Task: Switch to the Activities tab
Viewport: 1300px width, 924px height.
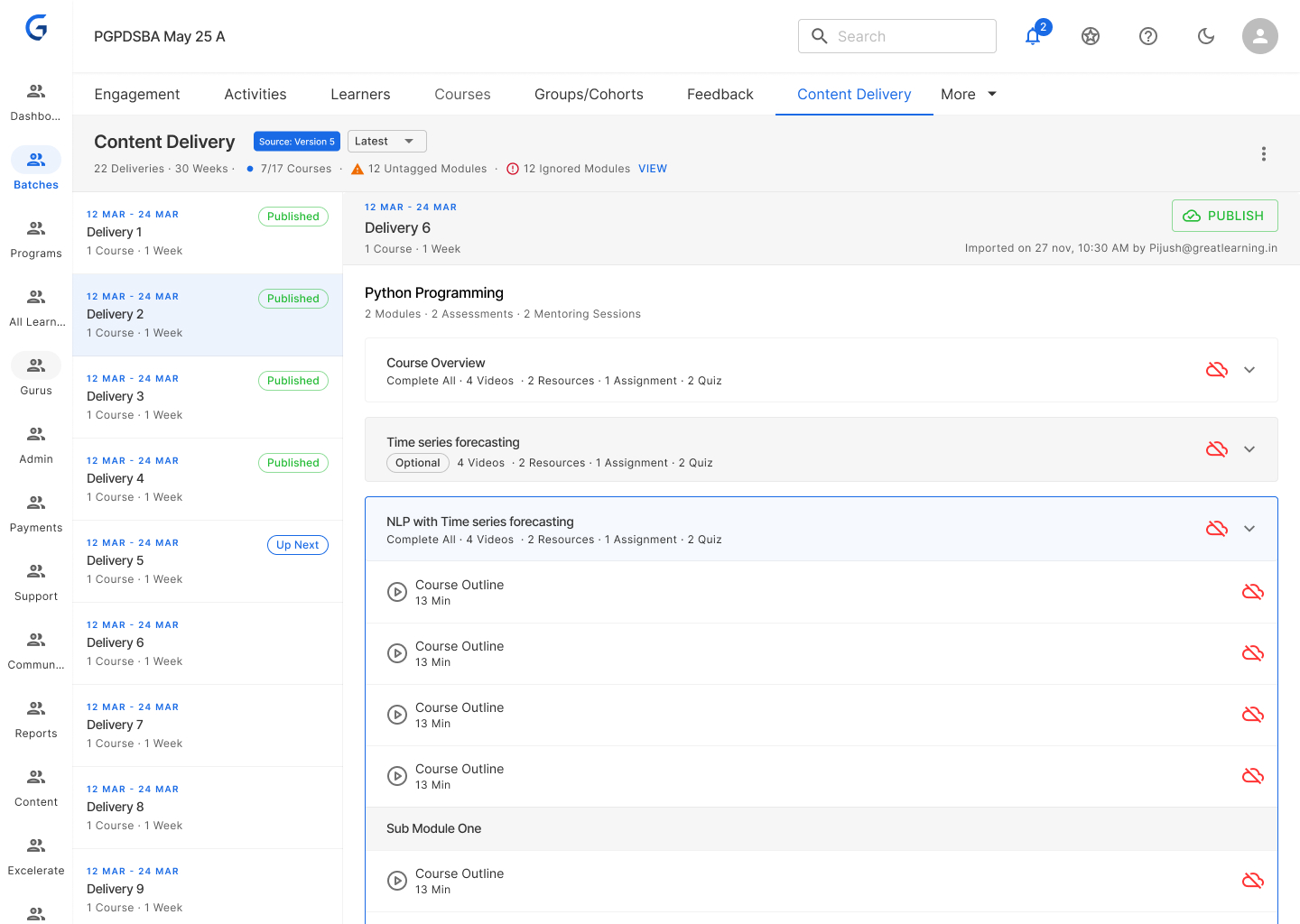Action: (x=255, y=94)
